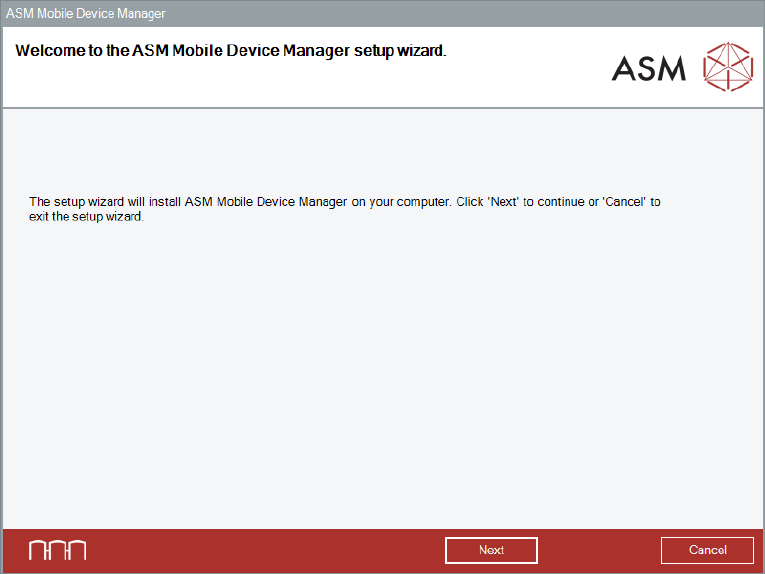This screenshot has height=574, width=765.
Task: Click the empty right side of the title bar
Action: pos(500,14)
